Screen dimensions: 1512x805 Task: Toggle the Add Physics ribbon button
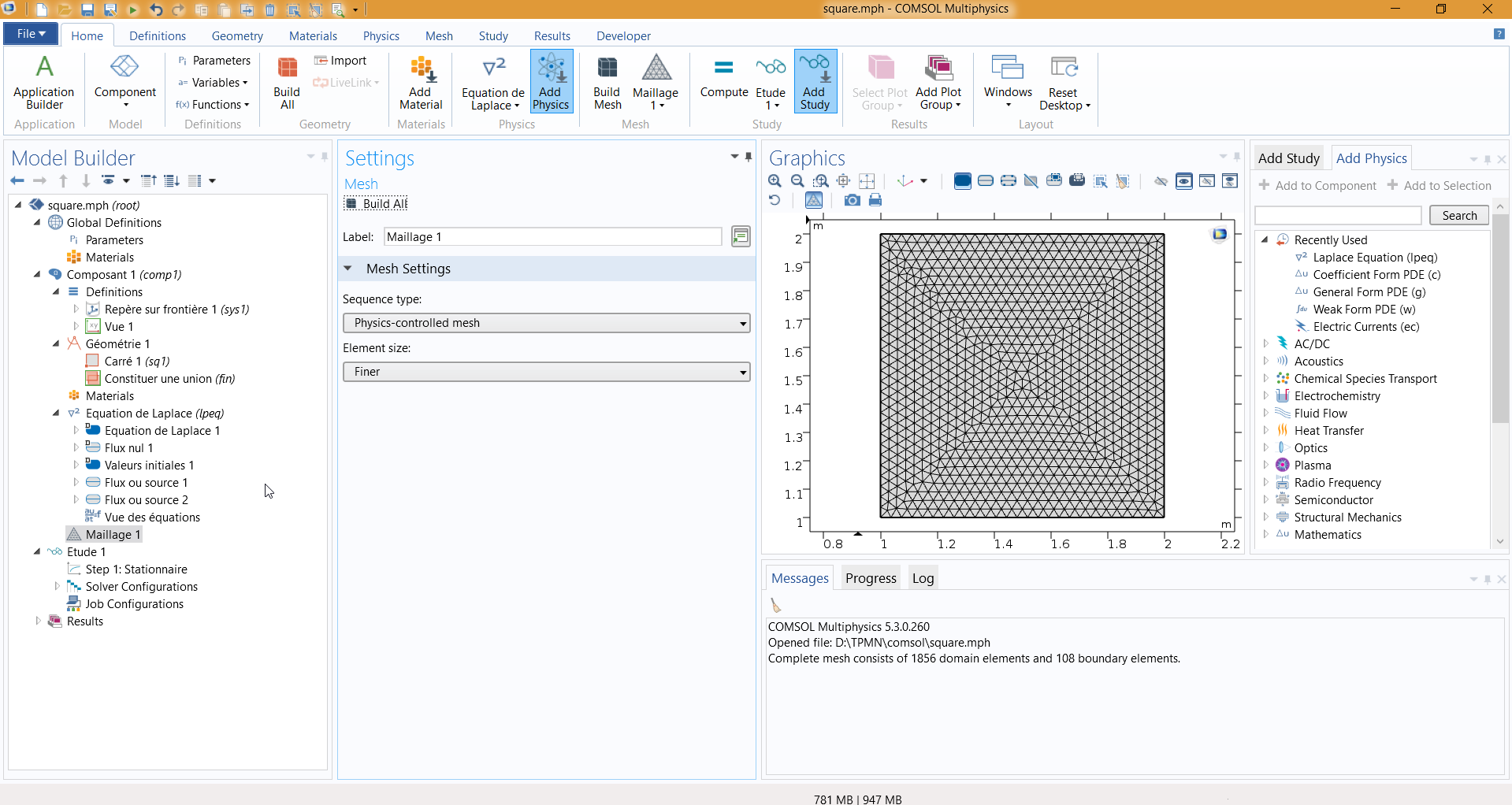tap(551, 82)
